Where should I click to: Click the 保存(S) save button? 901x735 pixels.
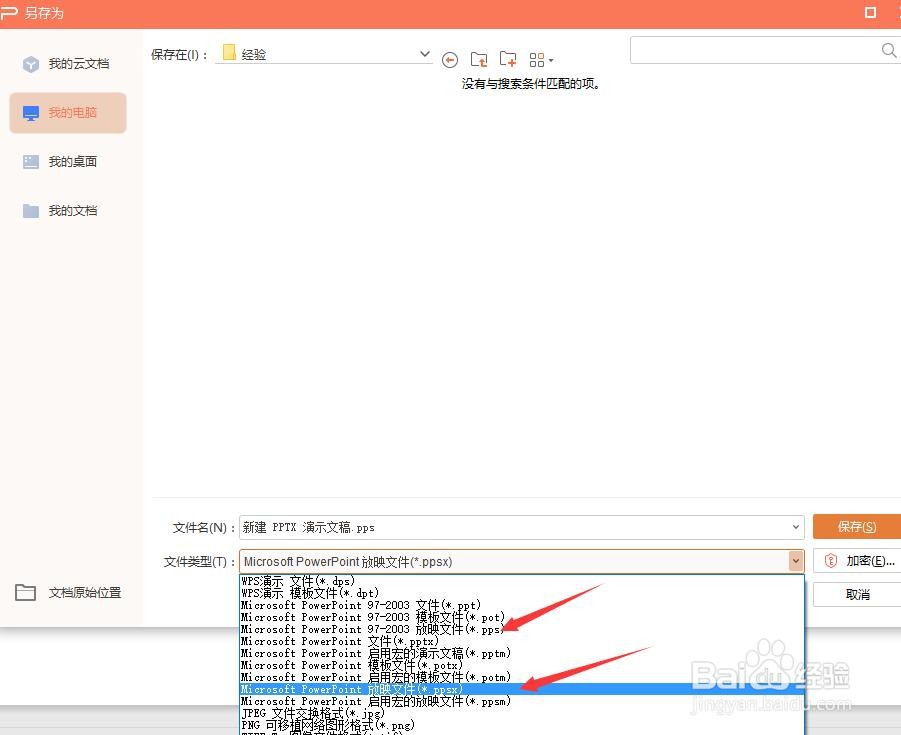[x=857, y=527]
